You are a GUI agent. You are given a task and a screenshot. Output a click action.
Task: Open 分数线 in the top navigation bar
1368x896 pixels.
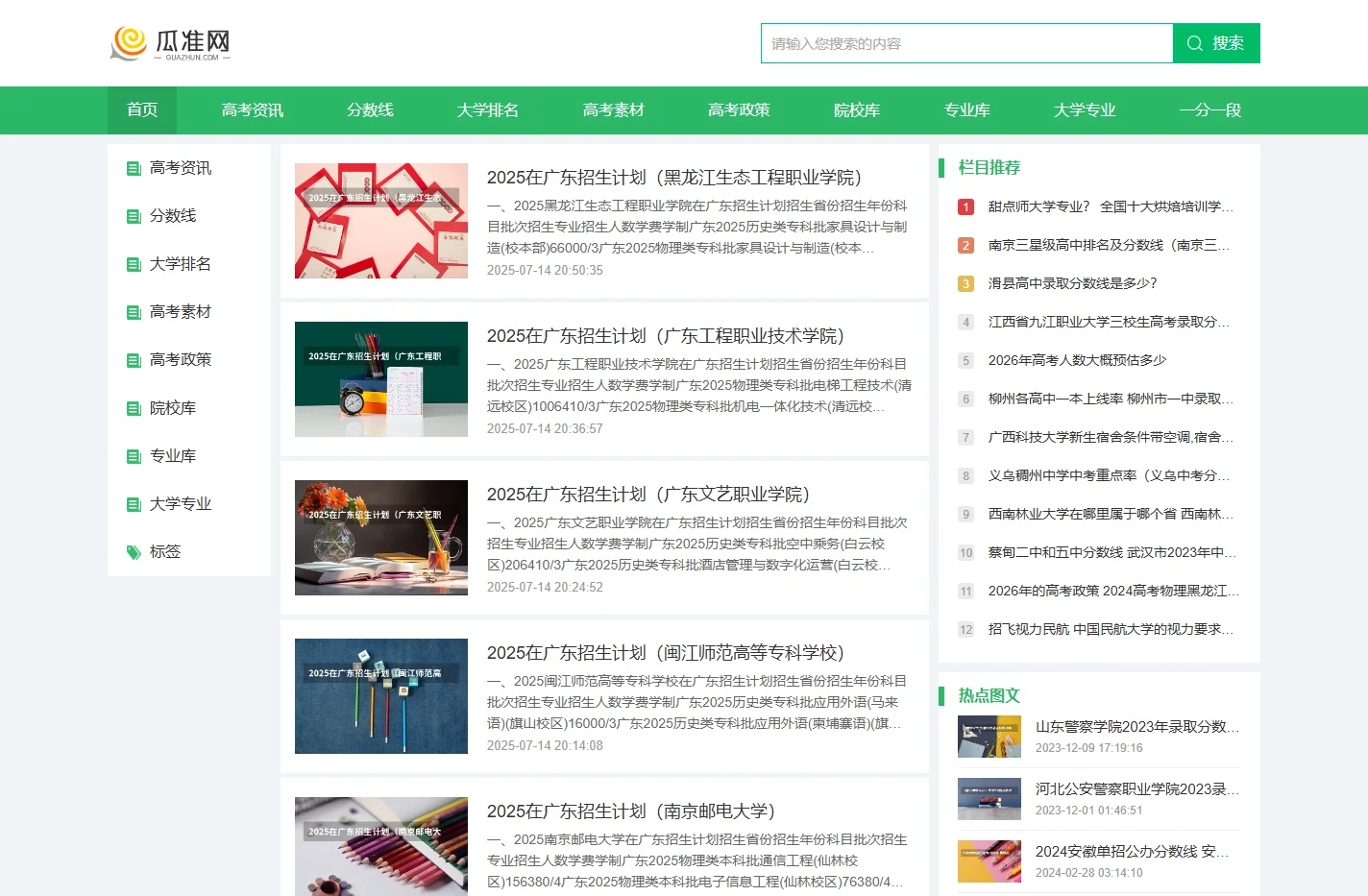(x=370, y=110)
